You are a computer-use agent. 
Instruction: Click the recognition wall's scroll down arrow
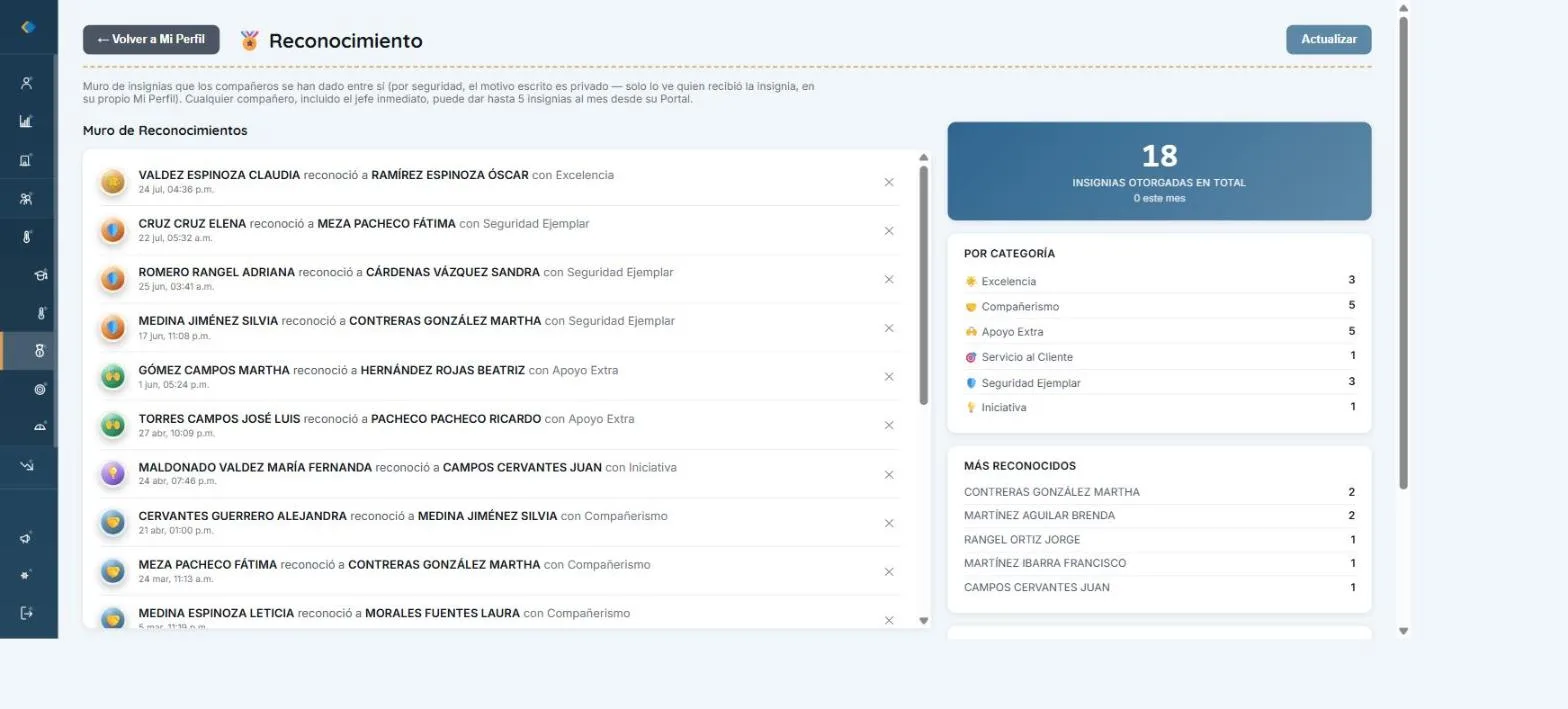click(924, 621)
